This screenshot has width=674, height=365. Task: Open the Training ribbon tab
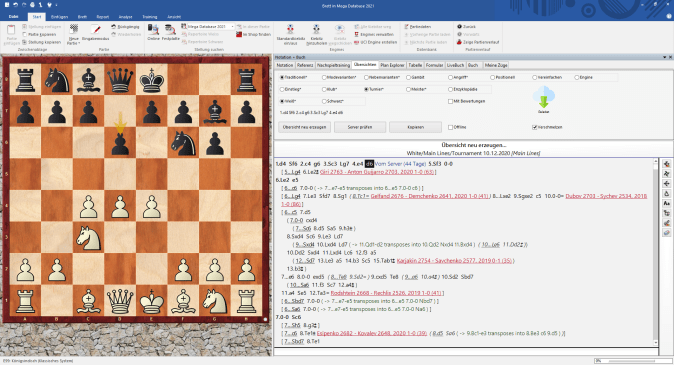click(150, 17)
